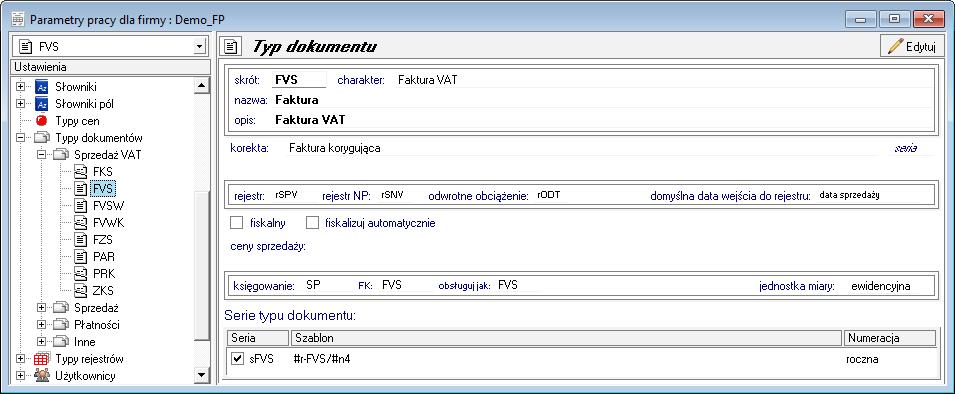The image size is (955, 394).
Task: Click the skrót field value FVS
Action: [286, 80]
